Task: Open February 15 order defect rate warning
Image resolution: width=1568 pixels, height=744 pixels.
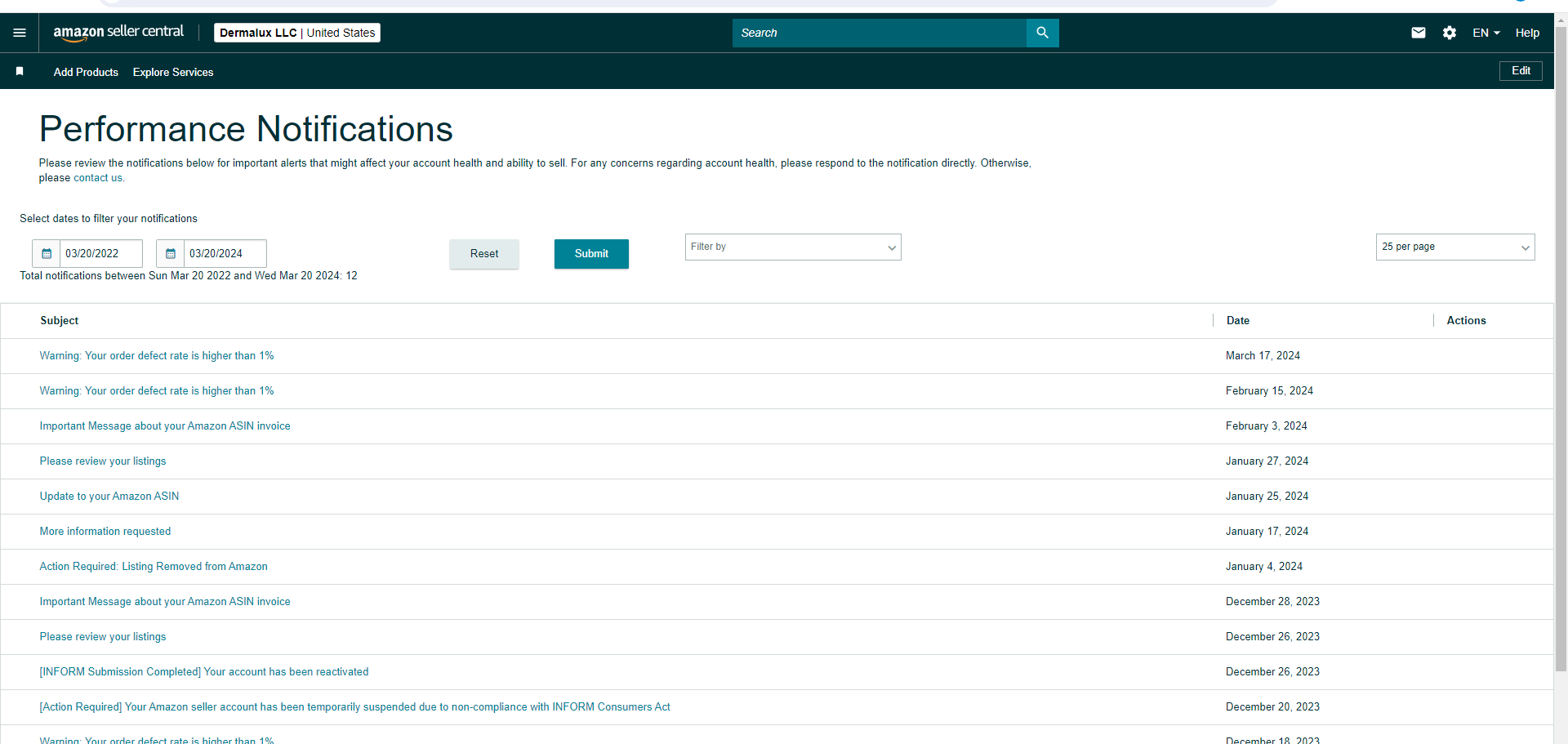Action: (x=157, y=391)
